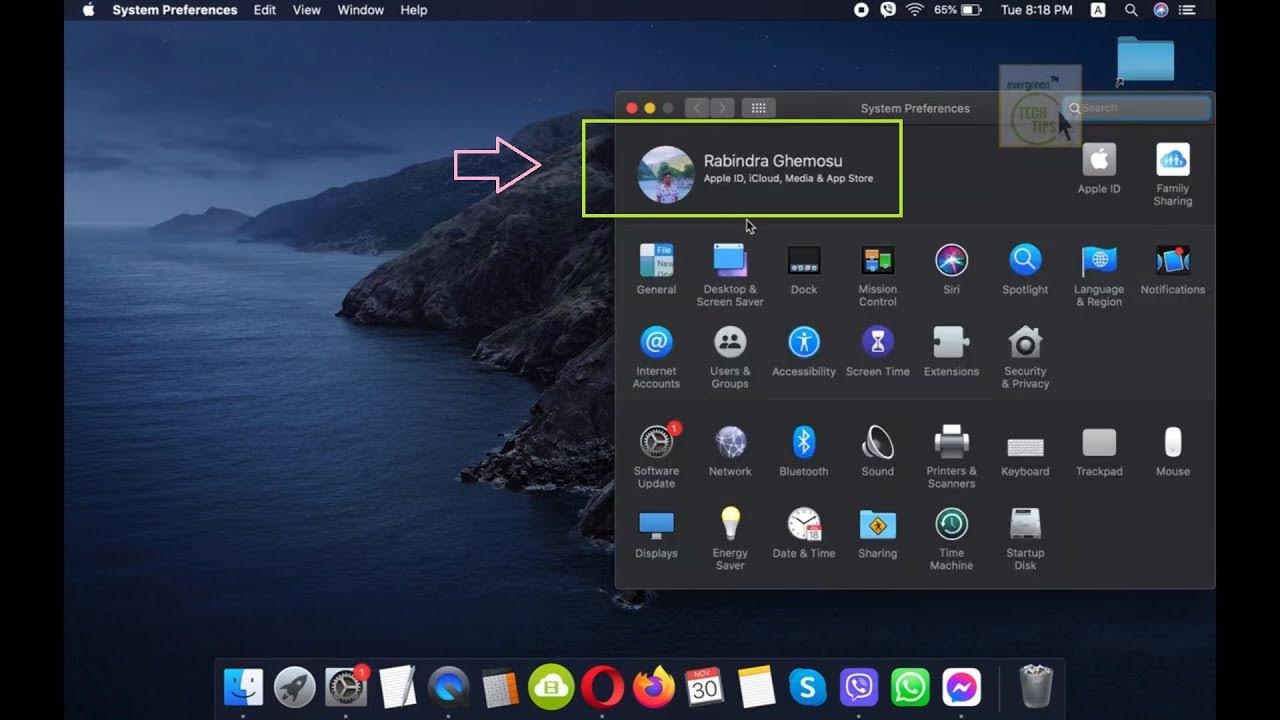Open WhatsApp from the Dock
This screenshot has width=1280, height=720.
pyautogui.click(x=910, y=687)
